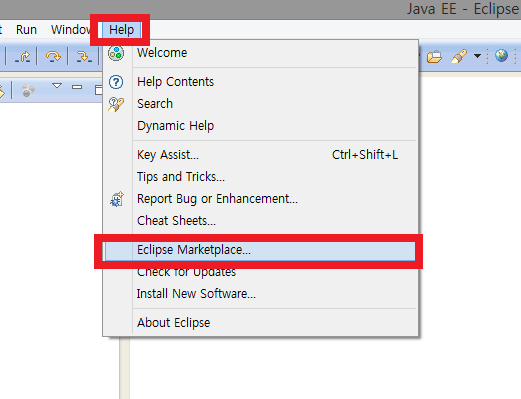521x399 pixels.
Task: Open Tips and Tricks...
Action: tap(260, 177)
